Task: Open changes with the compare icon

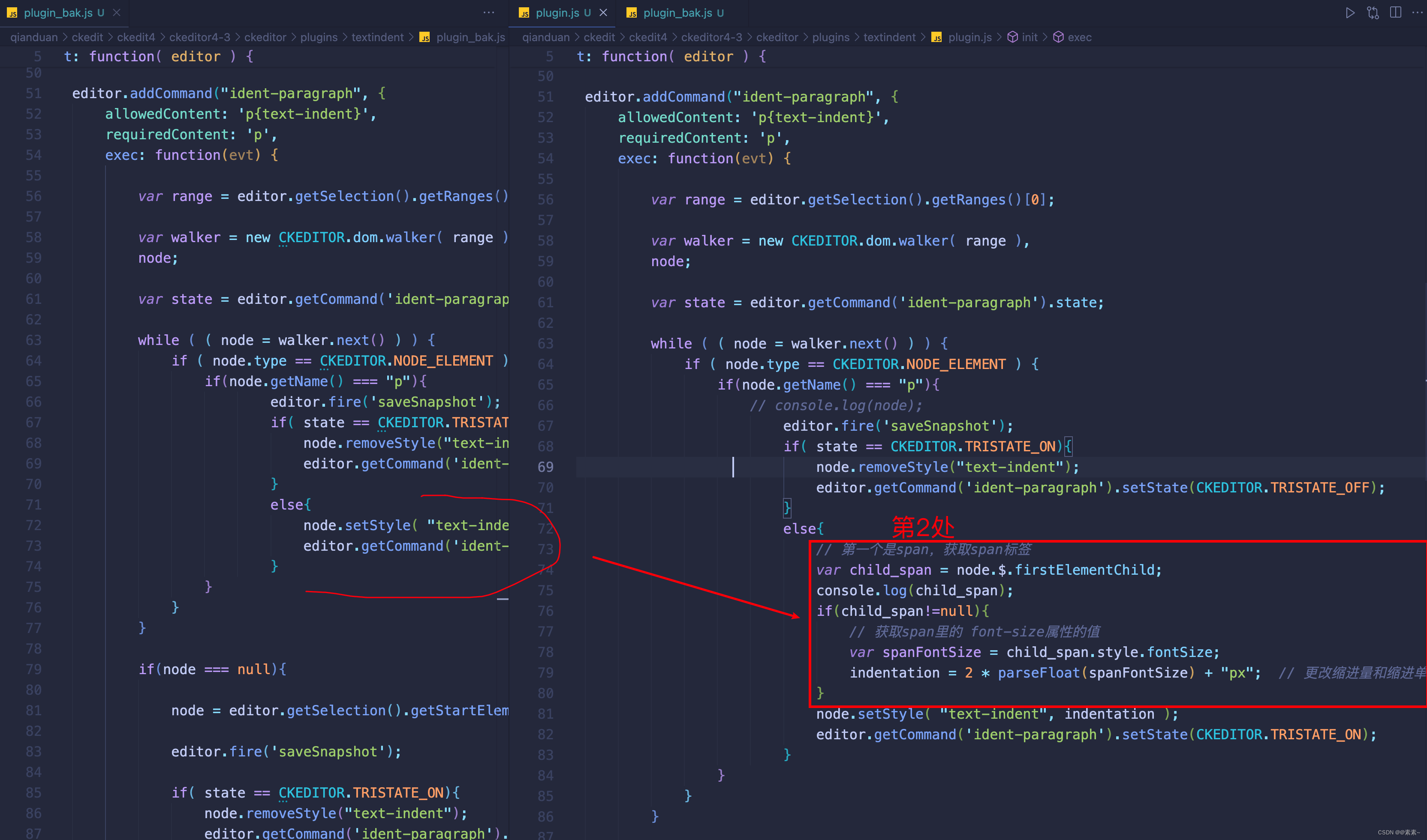Action: click(x=1373, y=12)
